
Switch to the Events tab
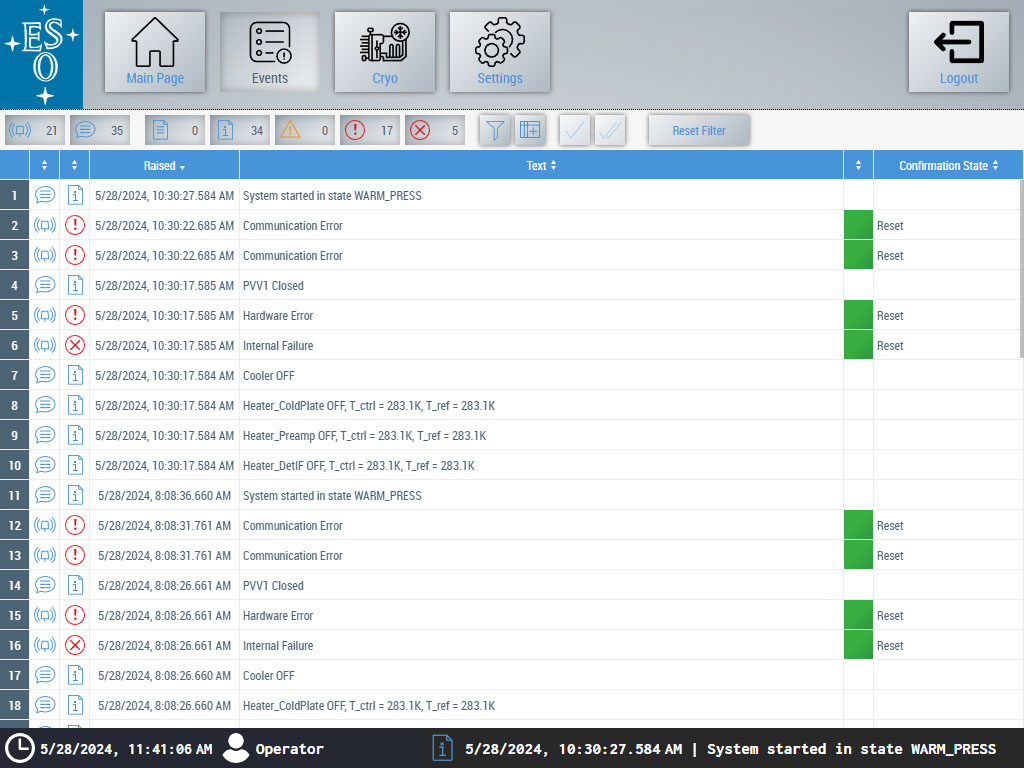(270, 52)
